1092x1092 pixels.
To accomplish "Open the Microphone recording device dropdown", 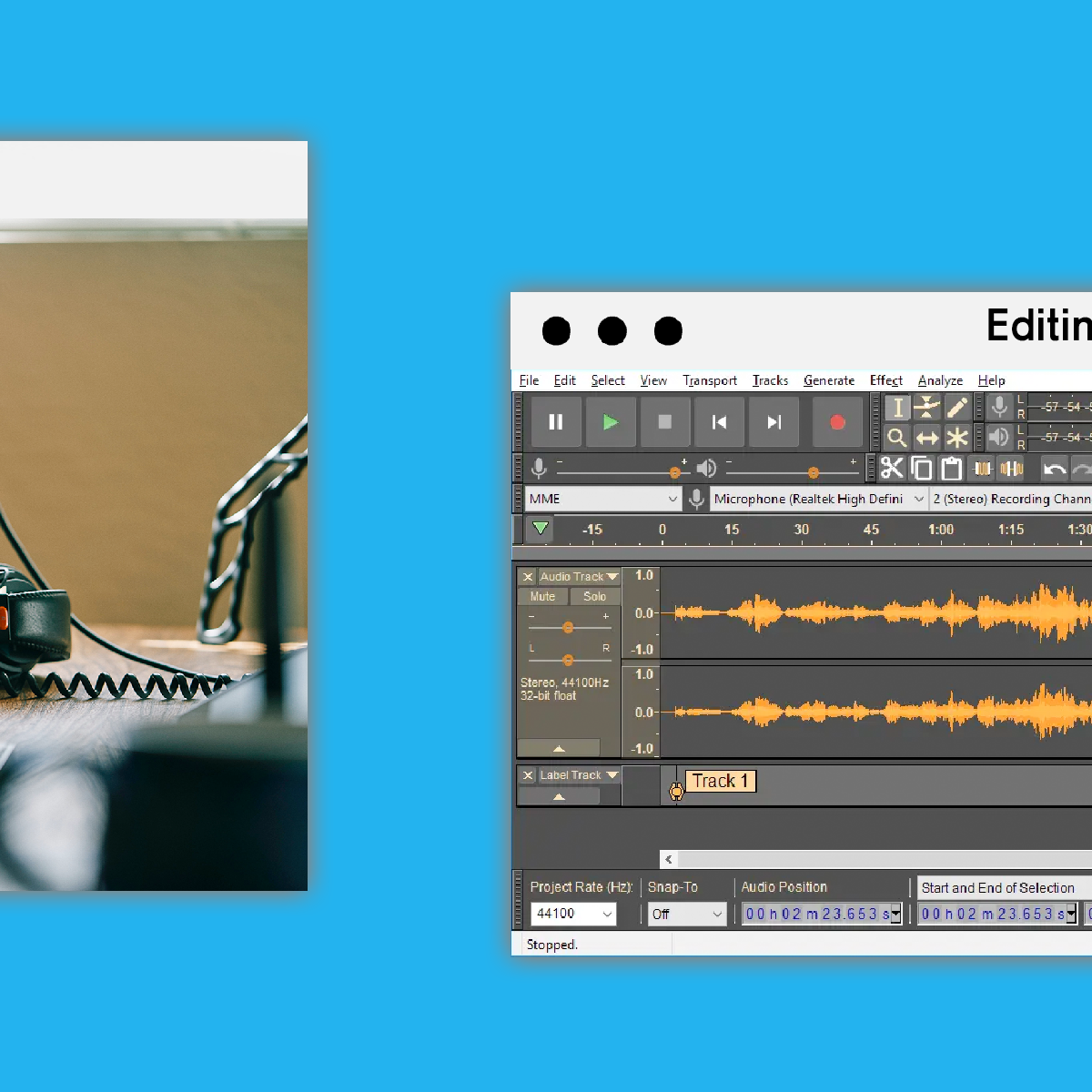I will [x=819, y=499].
